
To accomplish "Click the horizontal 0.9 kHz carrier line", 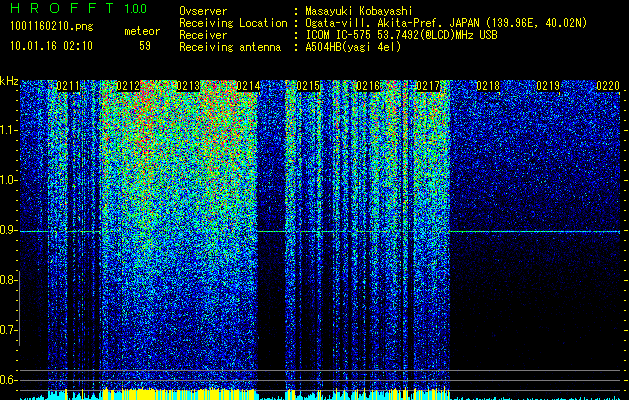I will (320, 231).
